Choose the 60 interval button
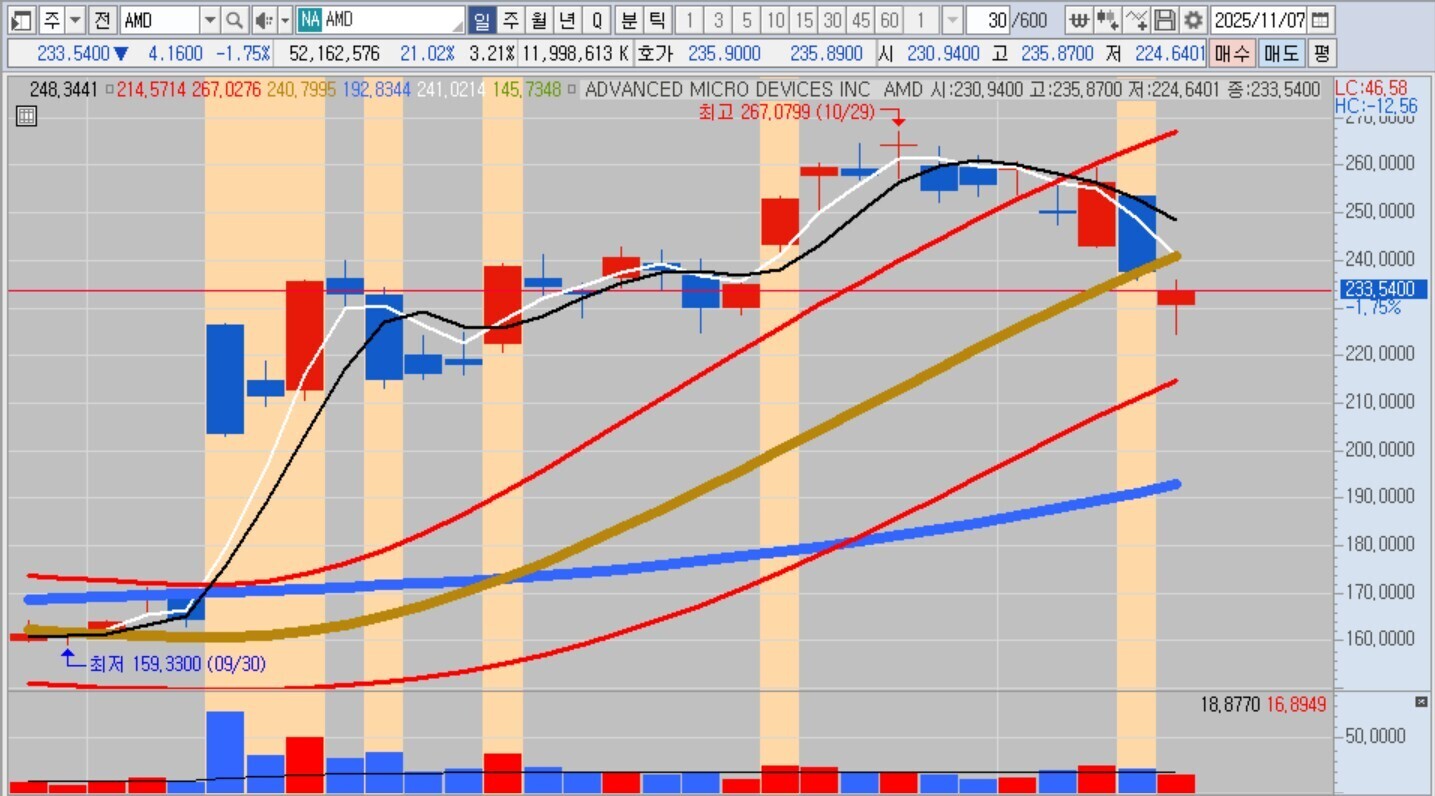Image resolution: width=1435 pixels, height=796 pixels. [889, 19]
